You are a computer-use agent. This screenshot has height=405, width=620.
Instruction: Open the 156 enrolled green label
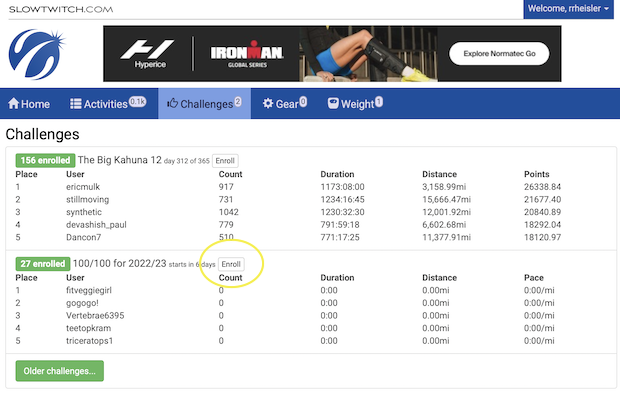pyautogui.click(x=44, y=160)
